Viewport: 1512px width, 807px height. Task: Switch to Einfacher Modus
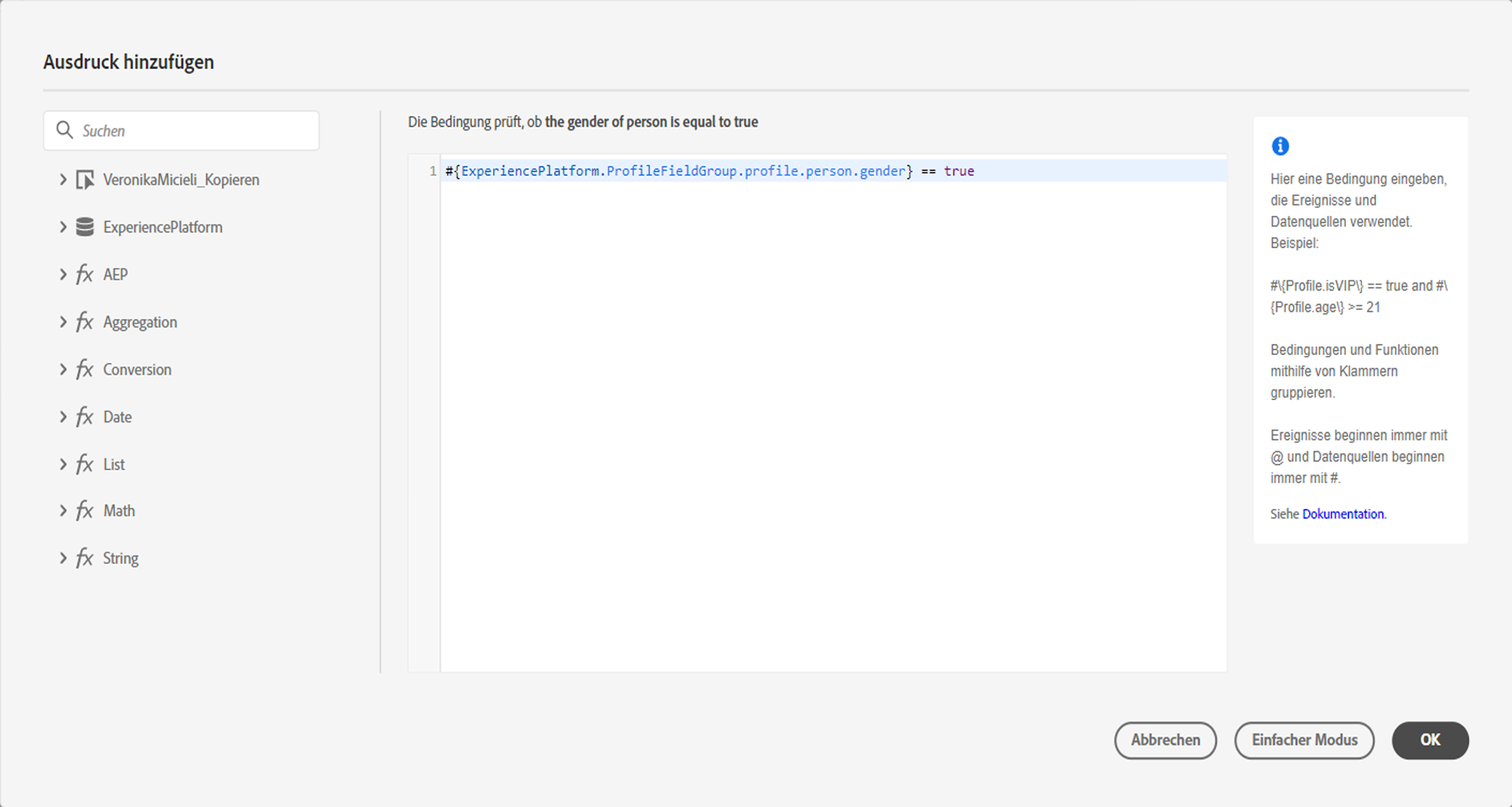(1304, 740)
